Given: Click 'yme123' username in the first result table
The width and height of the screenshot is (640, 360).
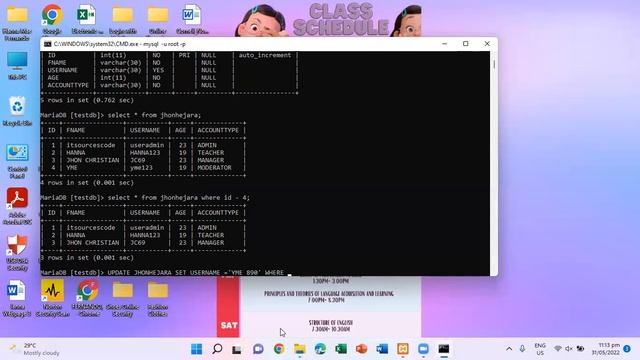Looking at the screenshot, I should pyautogui.click(x=141, y=167).
